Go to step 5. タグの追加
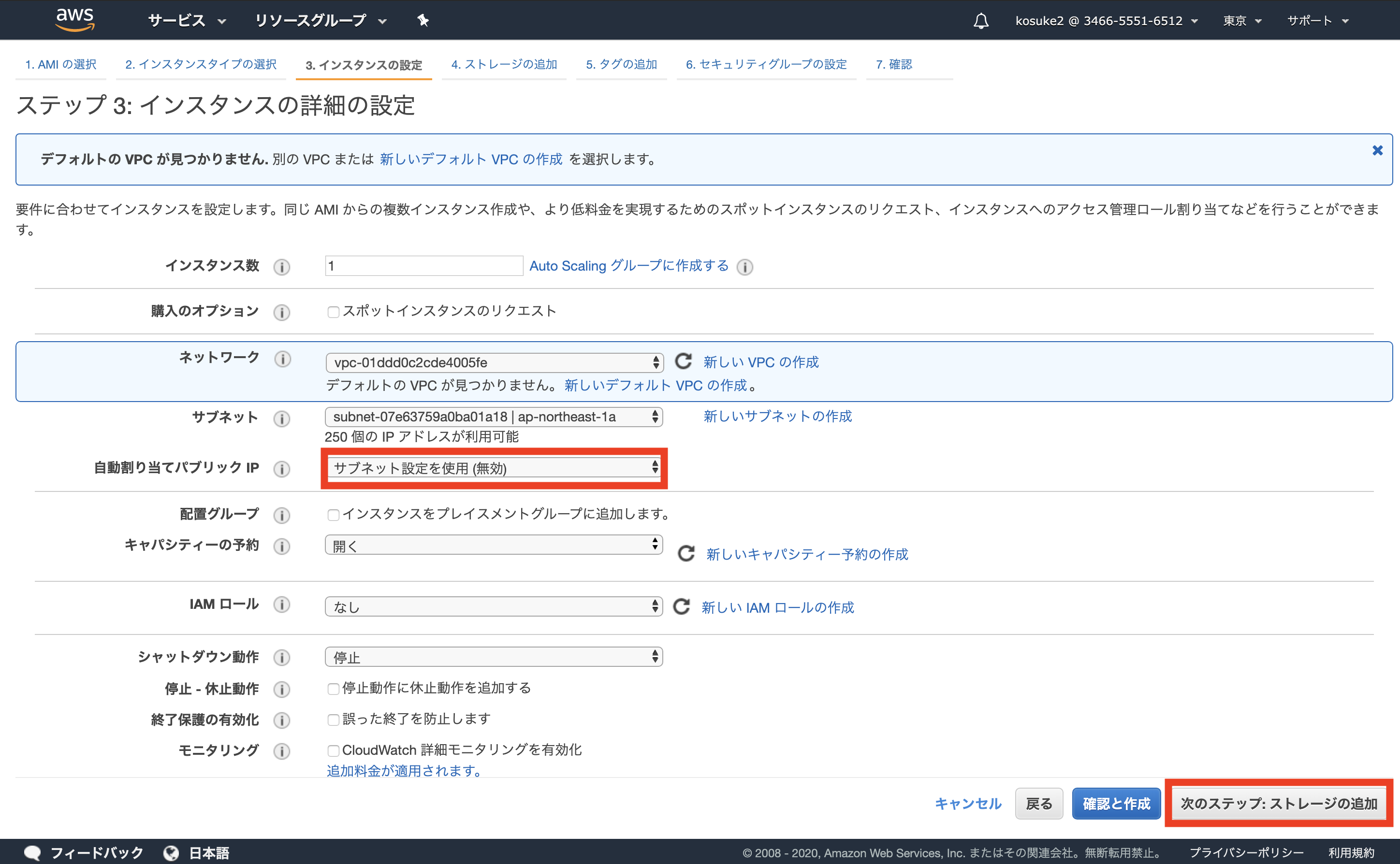 click(x=621, y=65)
